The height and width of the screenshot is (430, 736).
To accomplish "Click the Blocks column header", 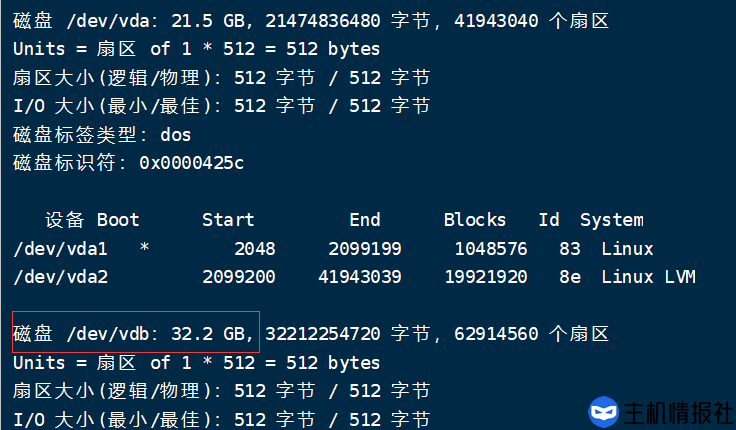I will click(475, 220).
